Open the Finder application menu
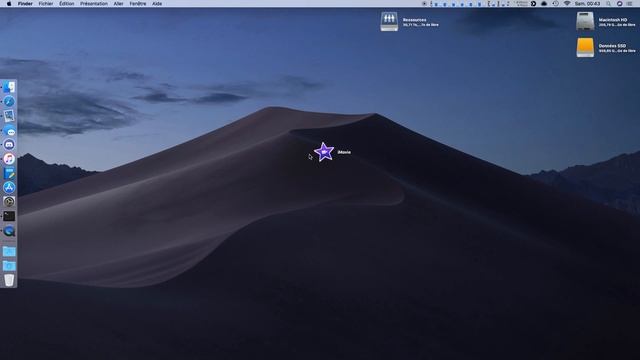Image resolution: width=640 pixels, height=360 pixels. pyautogui.click(x=25, y=4)
